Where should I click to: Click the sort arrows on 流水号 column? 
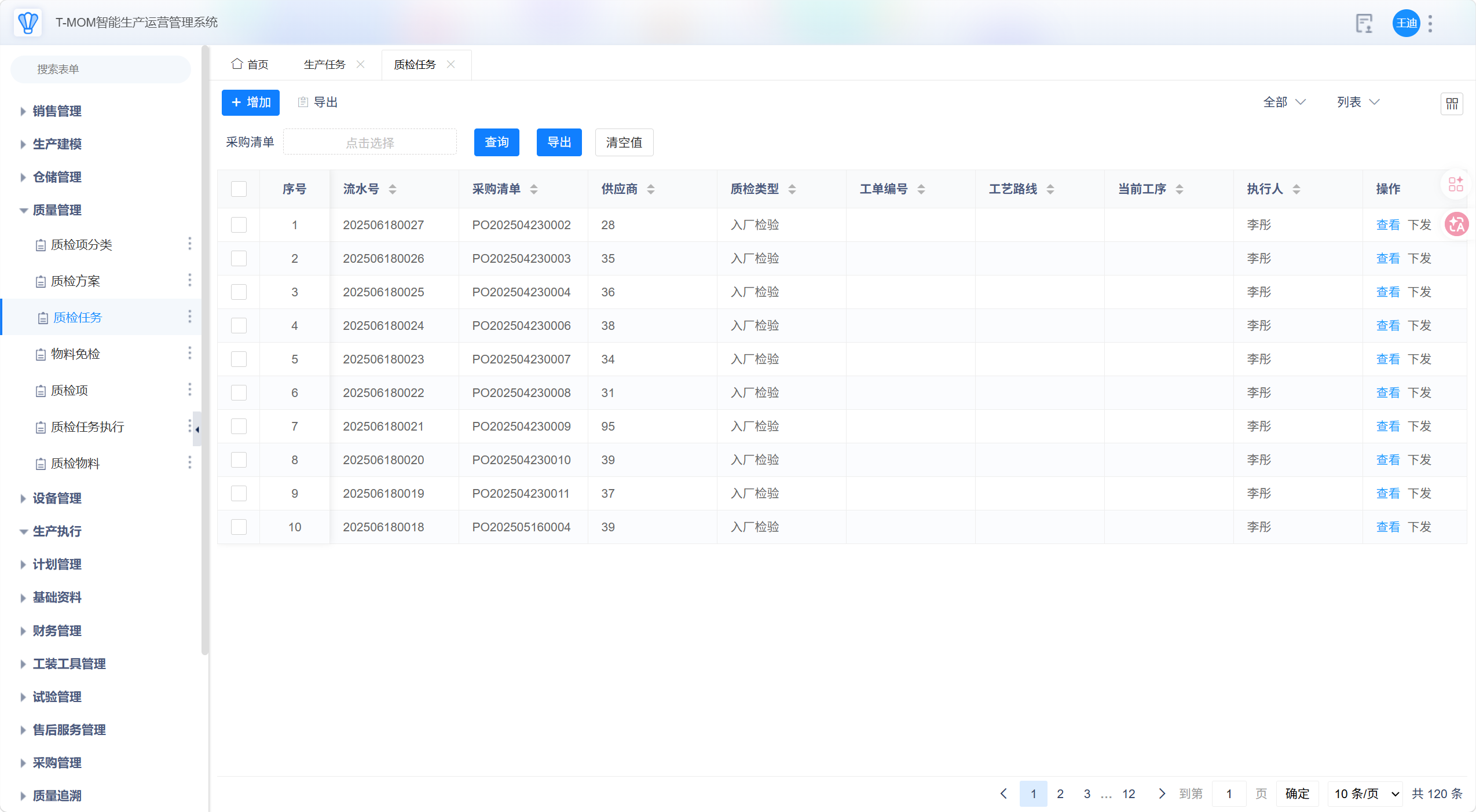click(393, 189)
